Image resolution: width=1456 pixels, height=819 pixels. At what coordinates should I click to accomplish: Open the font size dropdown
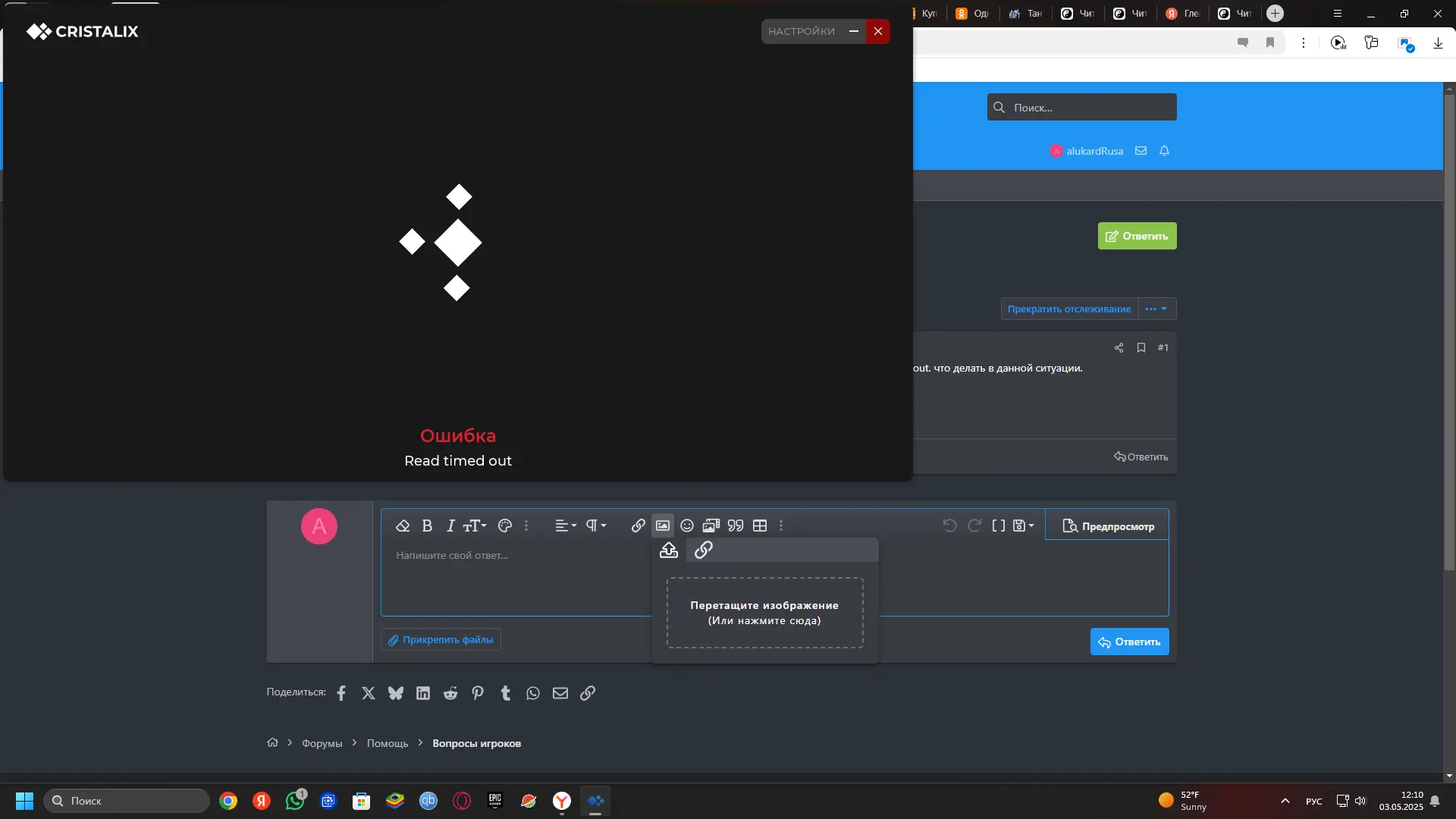[475, 526]
